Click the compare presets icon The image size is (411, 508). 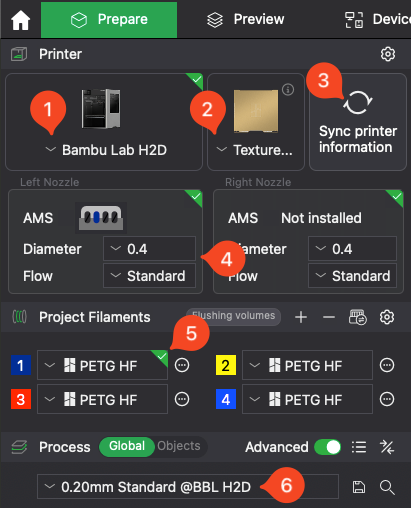click(x=387, y=447)
